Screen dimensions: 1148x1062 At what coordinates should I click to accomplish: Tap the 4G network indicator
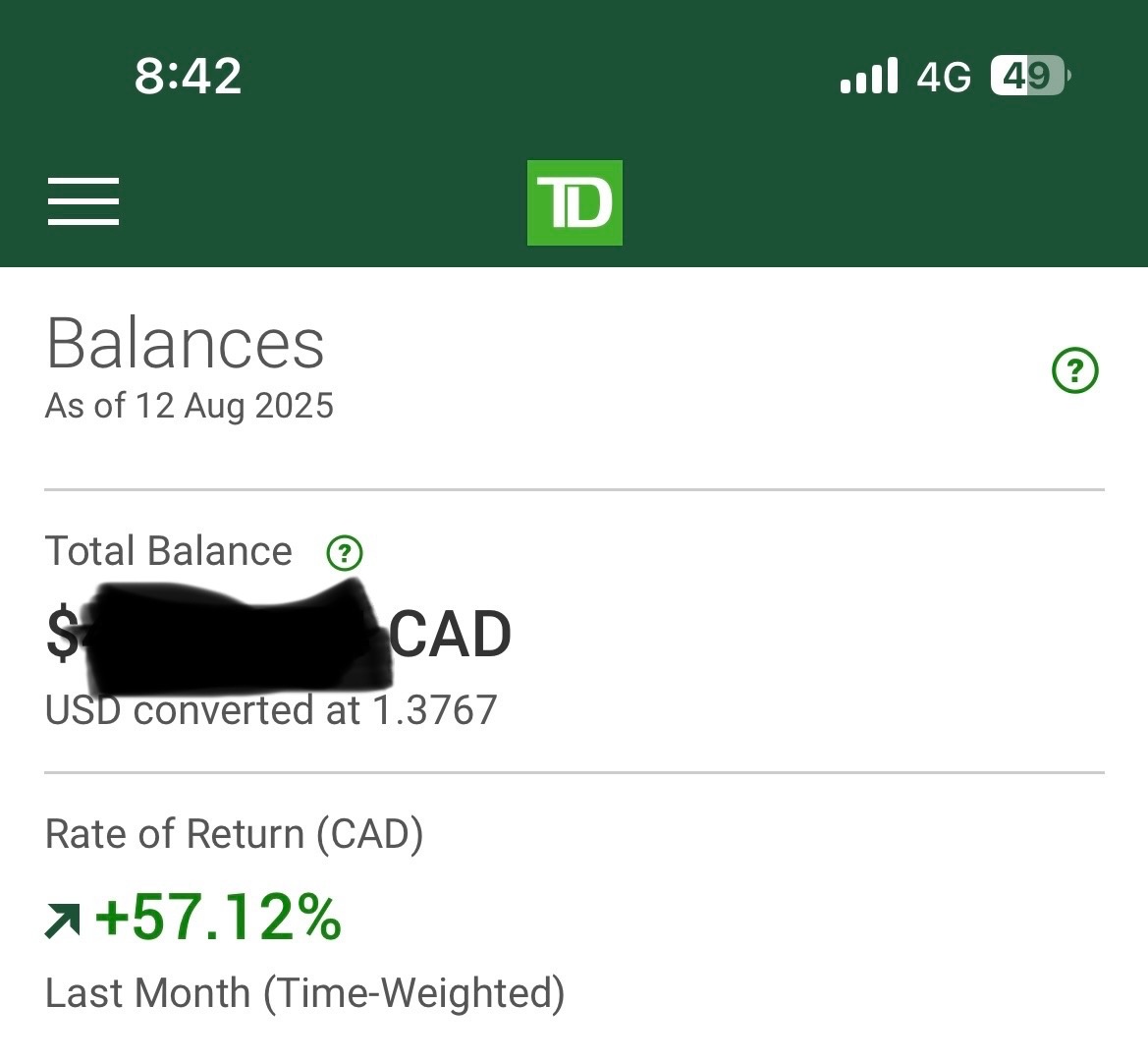pos(944,77)
